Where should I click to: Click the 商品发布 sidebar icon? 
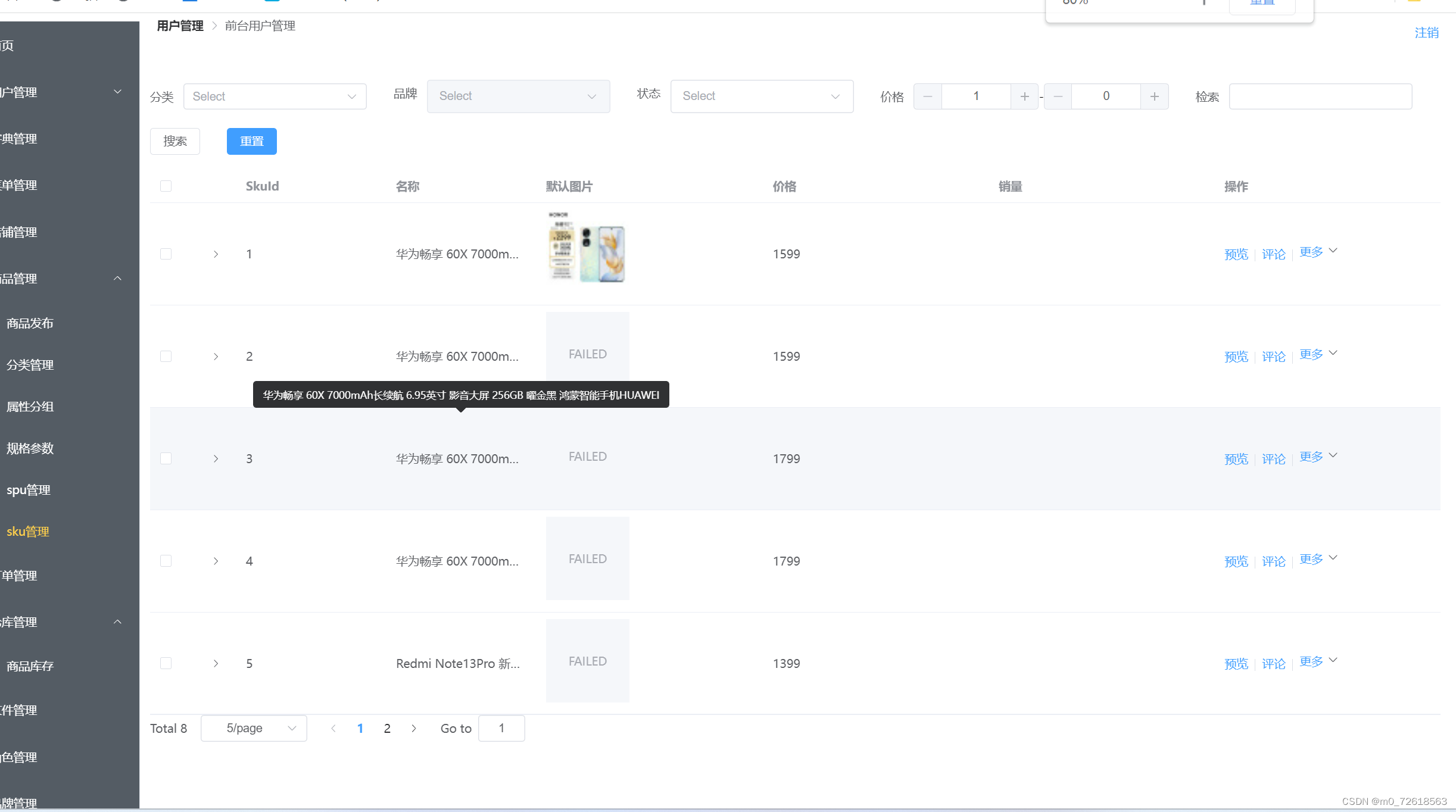(30, 322)
